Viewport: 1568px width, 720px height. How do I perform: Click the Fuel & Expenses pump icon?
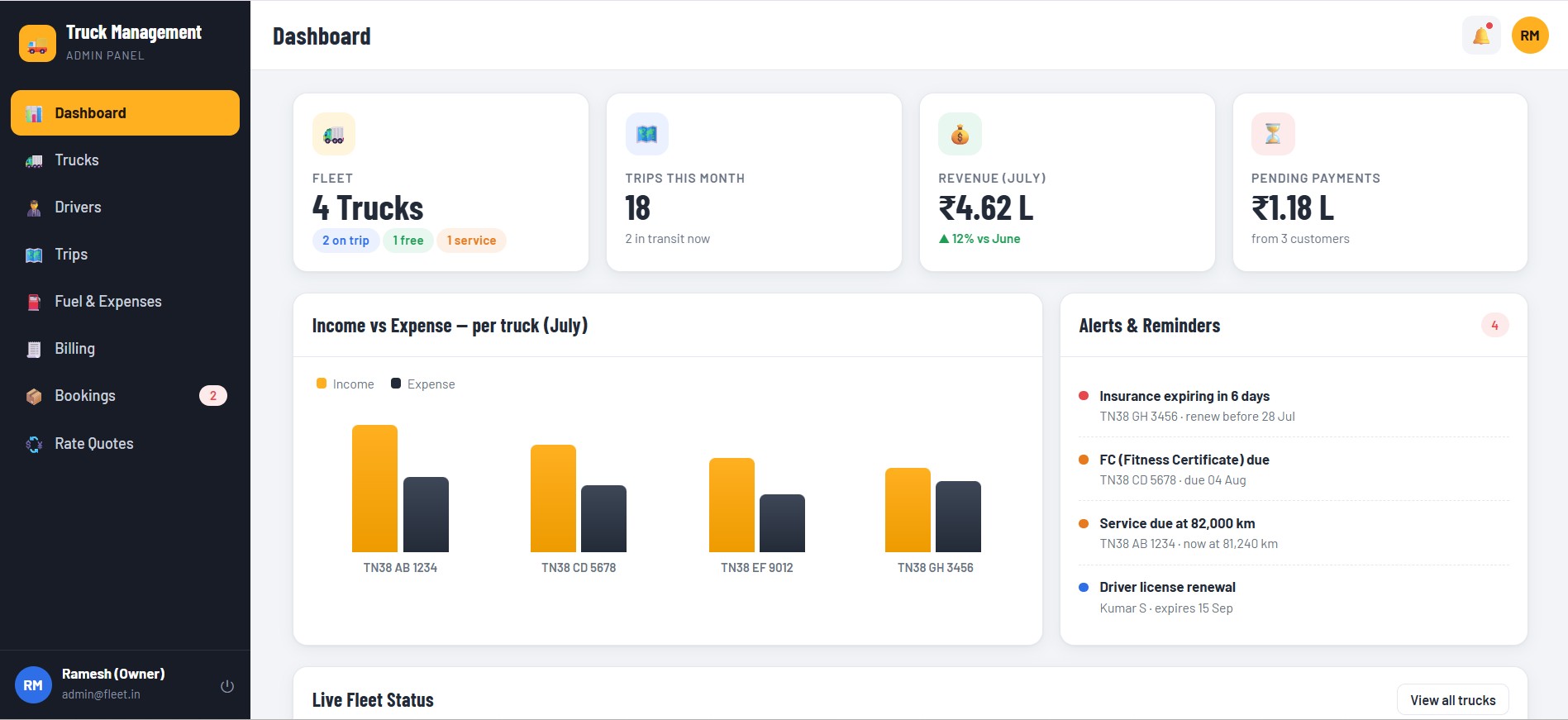click(x=34, y=302)
